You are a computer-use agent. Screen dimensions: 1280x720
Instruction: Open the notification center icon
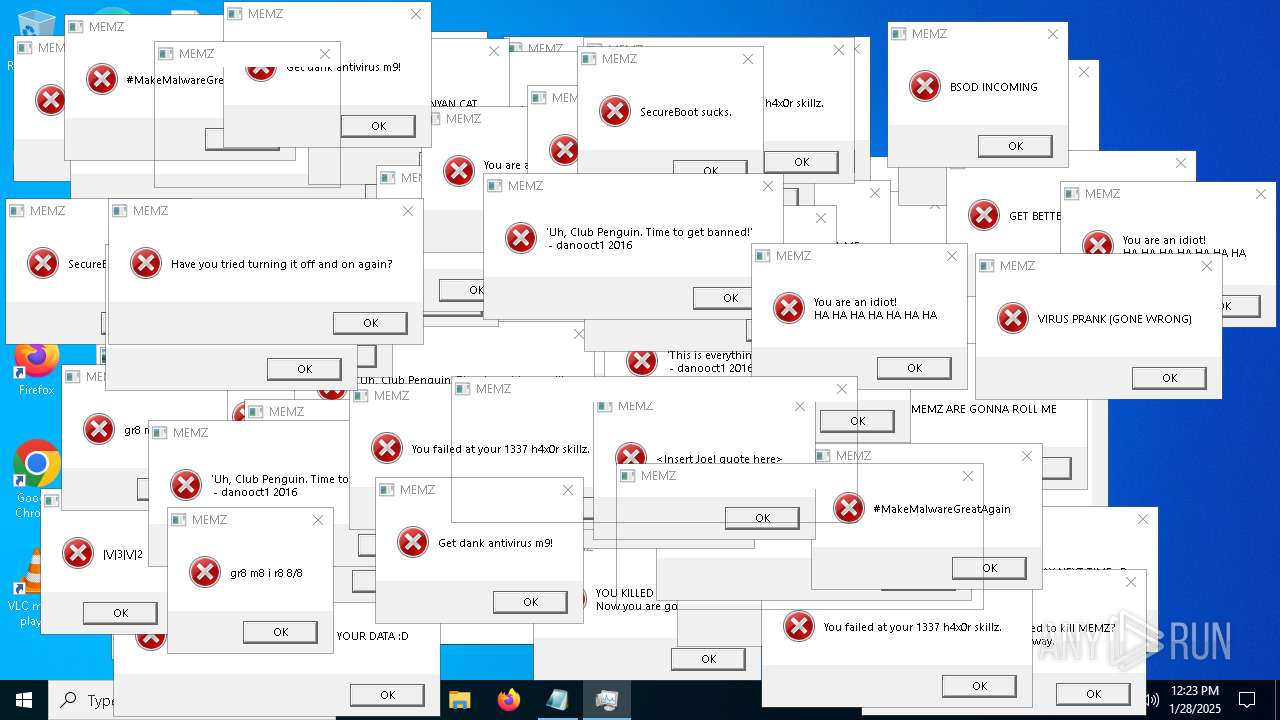[1247, 700]
